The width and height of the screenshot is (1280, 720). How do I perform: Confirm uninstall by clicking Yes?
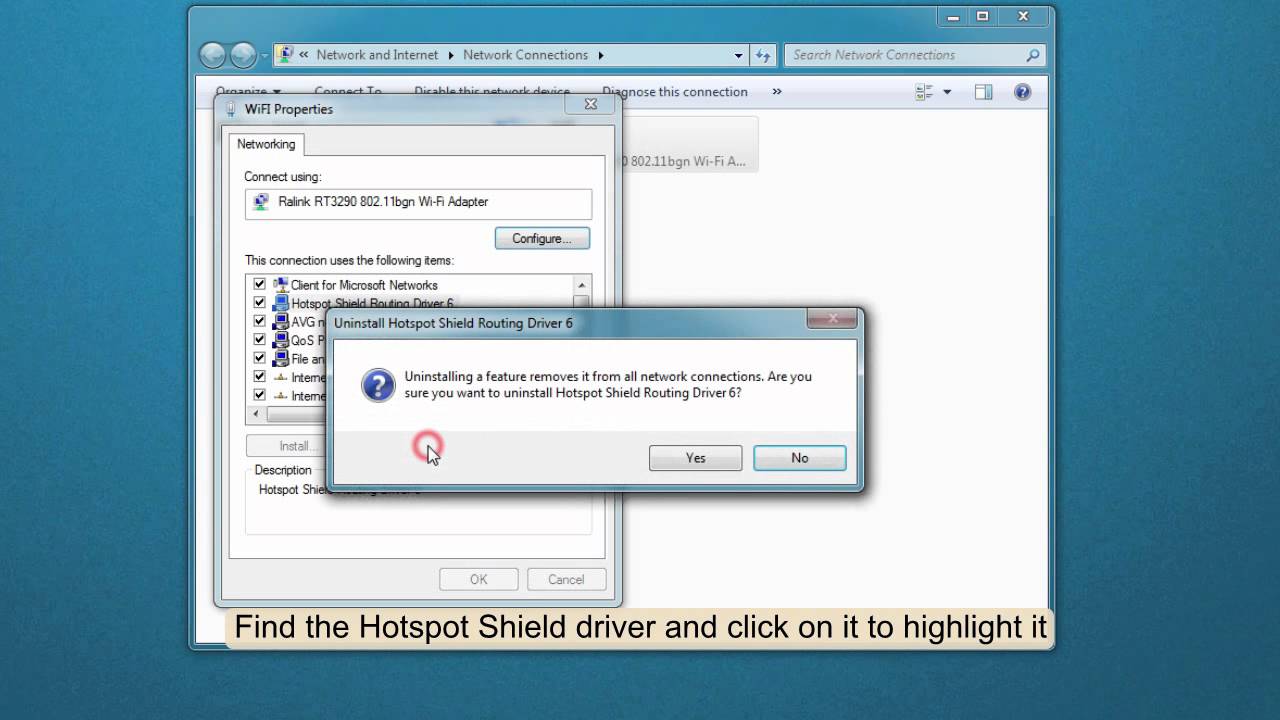(695, 458)
